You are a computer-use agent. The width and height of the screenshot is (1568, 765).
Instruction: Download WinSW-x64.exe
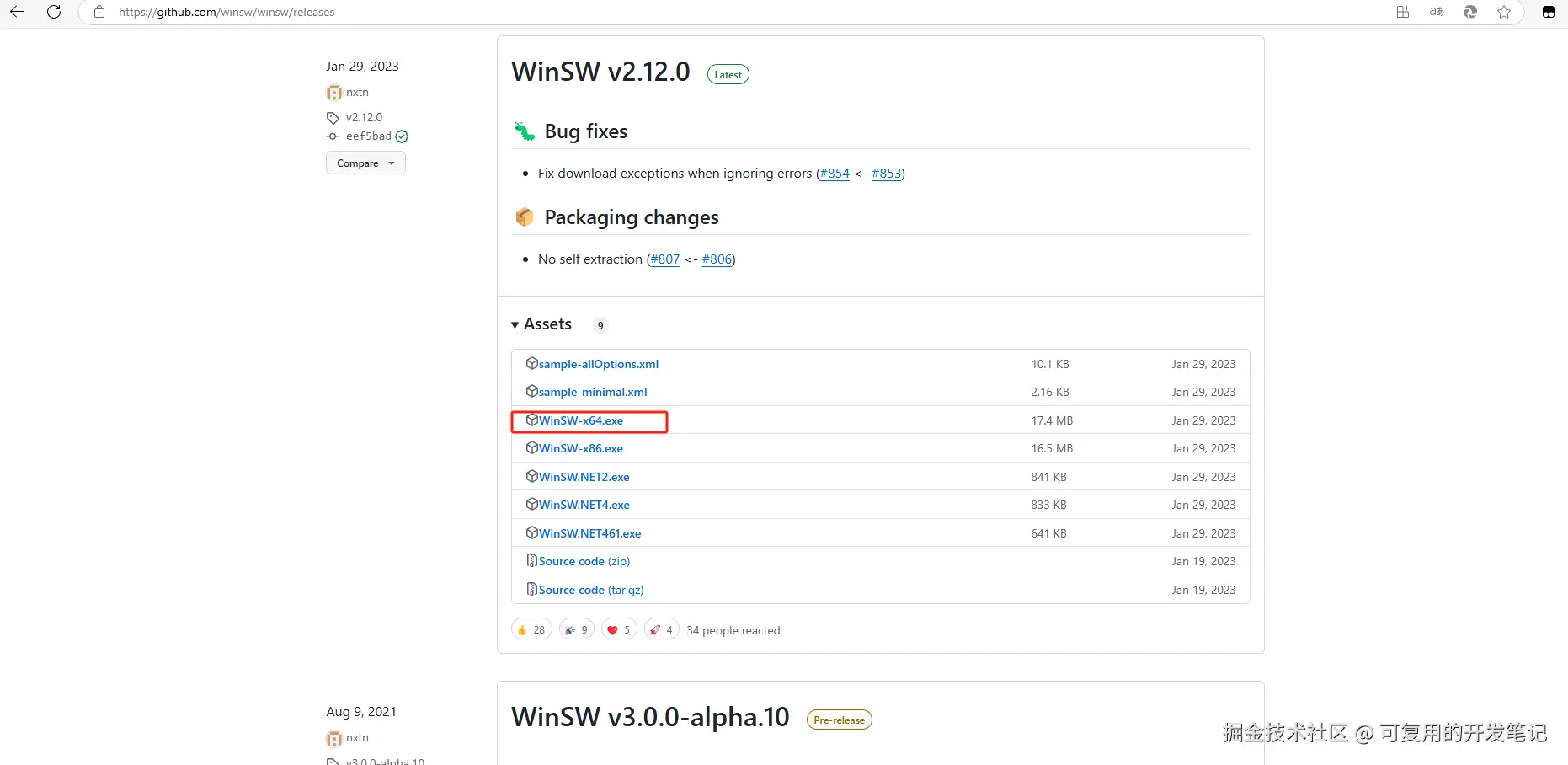pos(581,420)
